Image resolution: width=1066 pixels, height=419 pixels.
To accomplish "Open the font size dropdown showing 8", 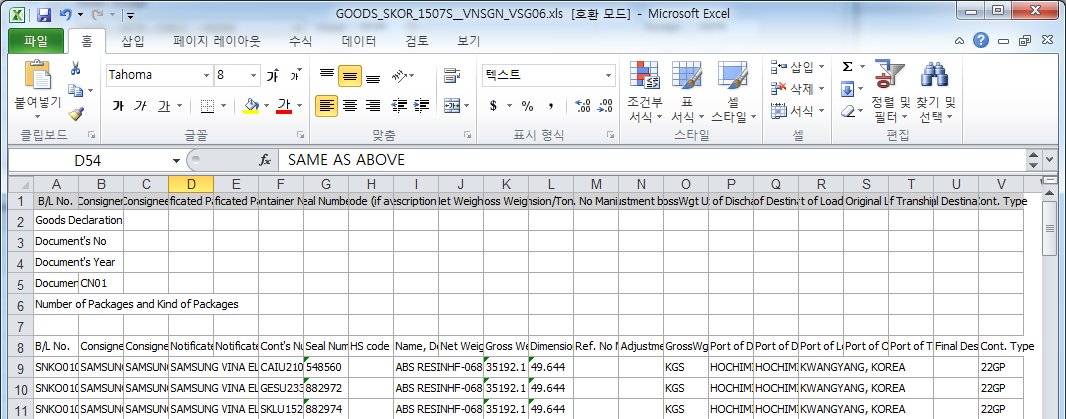I will (253, 76).
